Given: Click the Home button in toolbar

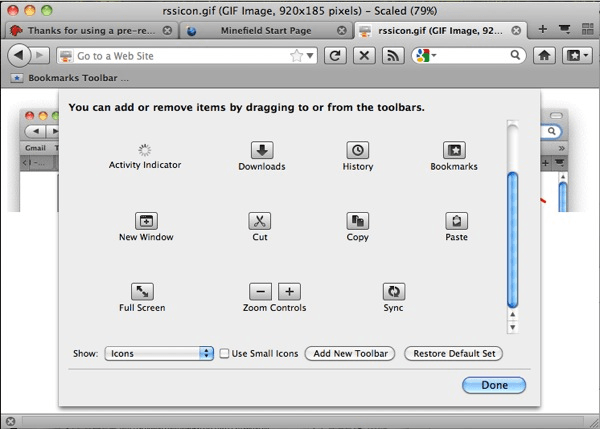Looking at the screenshot, I should tap(545, 55).
